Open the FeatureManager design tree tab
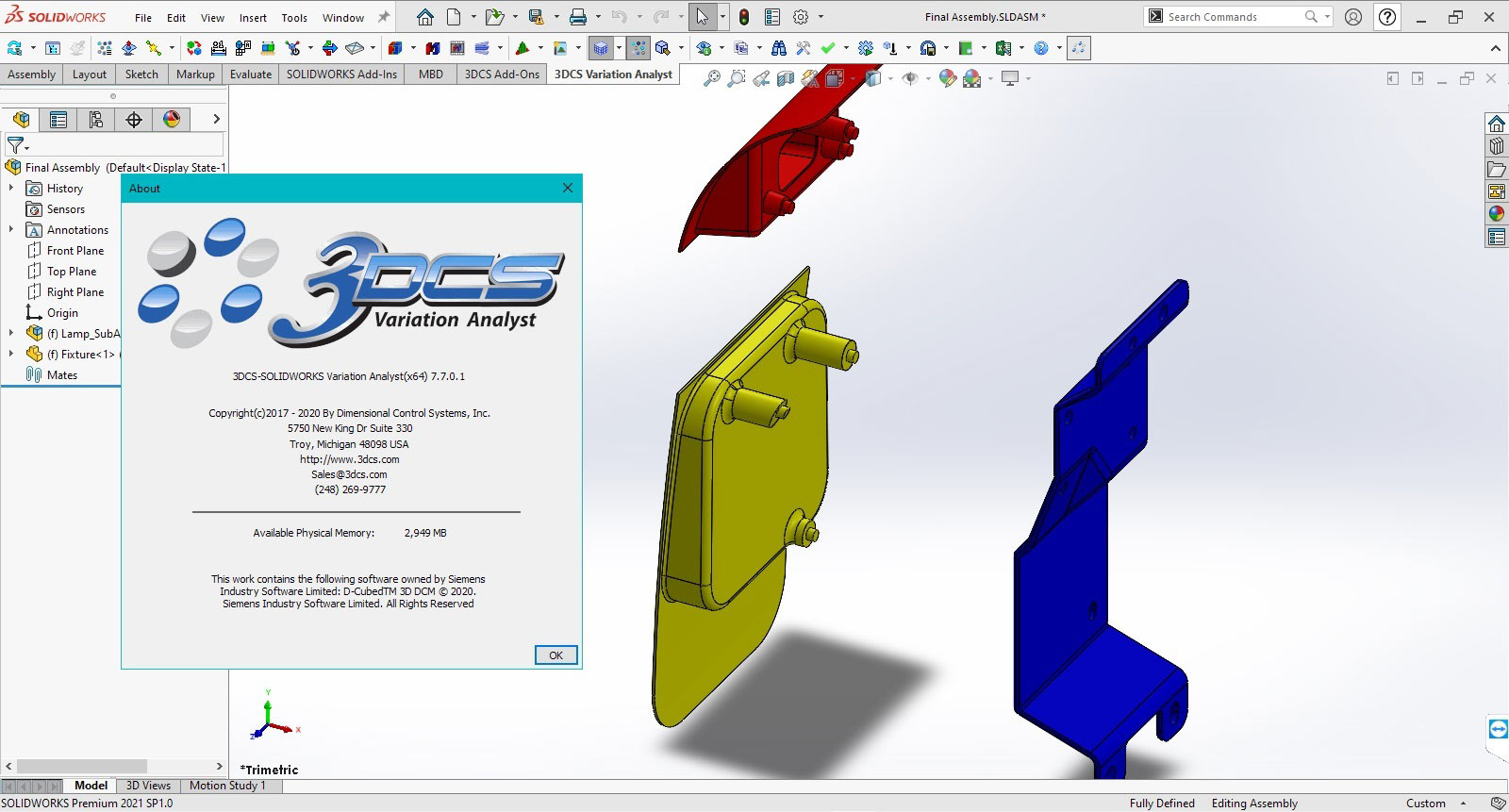Screen dimensions: 1509x812 (21, 119)
